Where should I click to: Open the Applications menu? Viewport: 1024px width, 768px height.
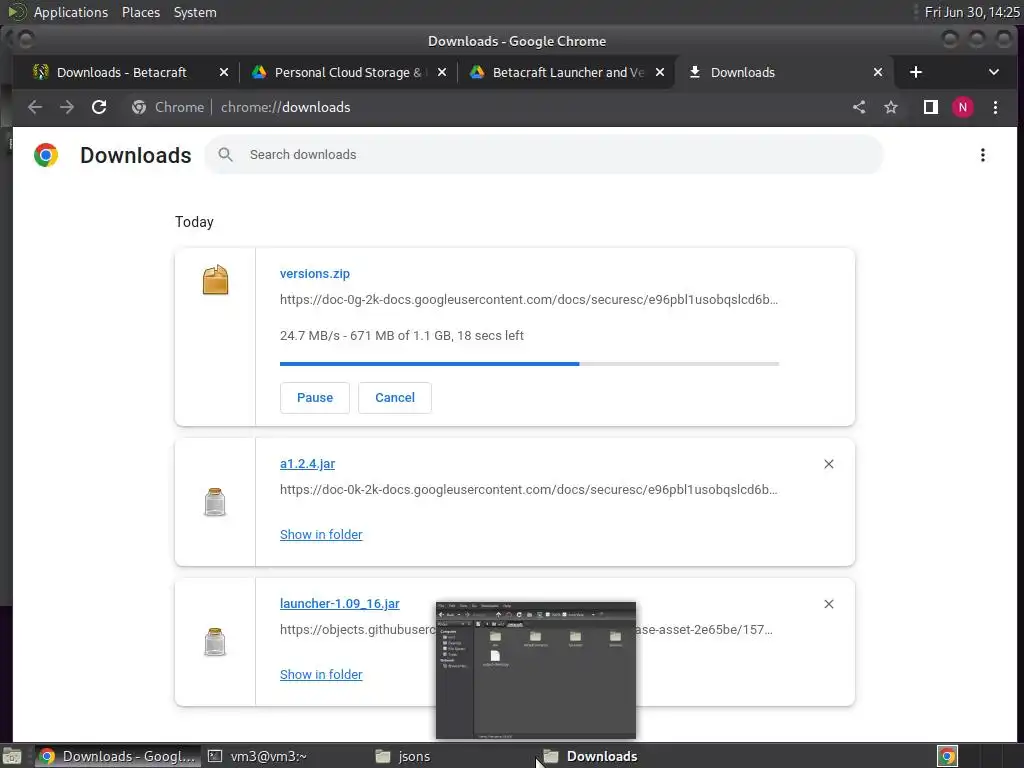pyautogui.click(x=71, y=12)
